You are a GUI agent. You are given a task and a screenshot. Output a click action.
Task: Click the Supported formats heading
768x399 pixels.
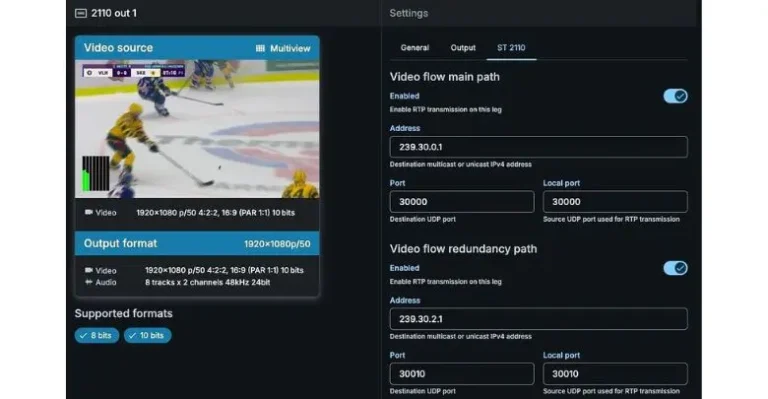123,313
